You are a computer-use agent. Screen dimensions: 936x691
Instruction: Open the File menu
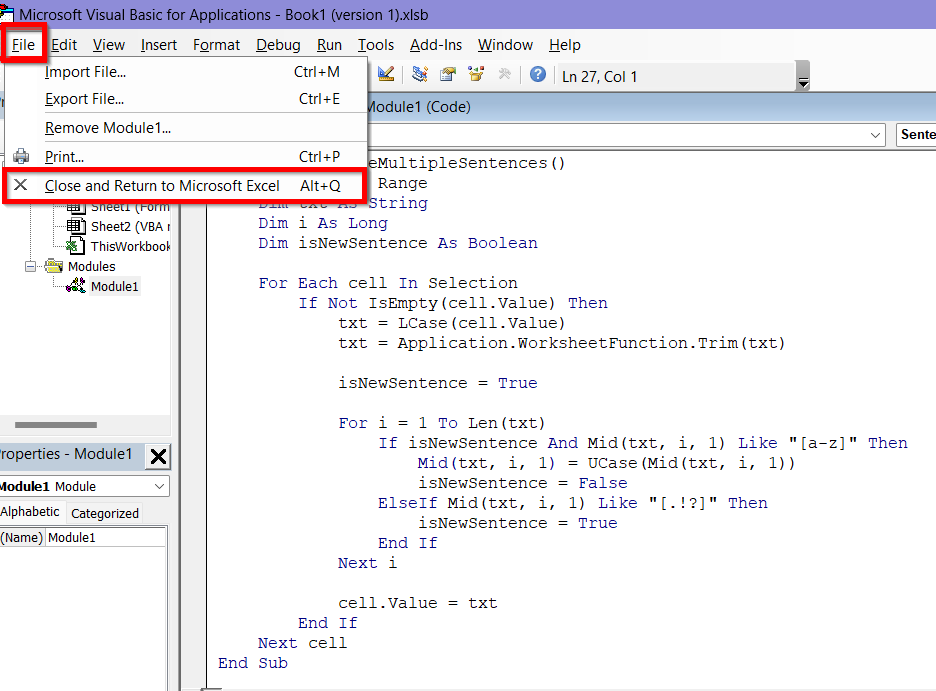pyautogui.click(x=23, y=45)
